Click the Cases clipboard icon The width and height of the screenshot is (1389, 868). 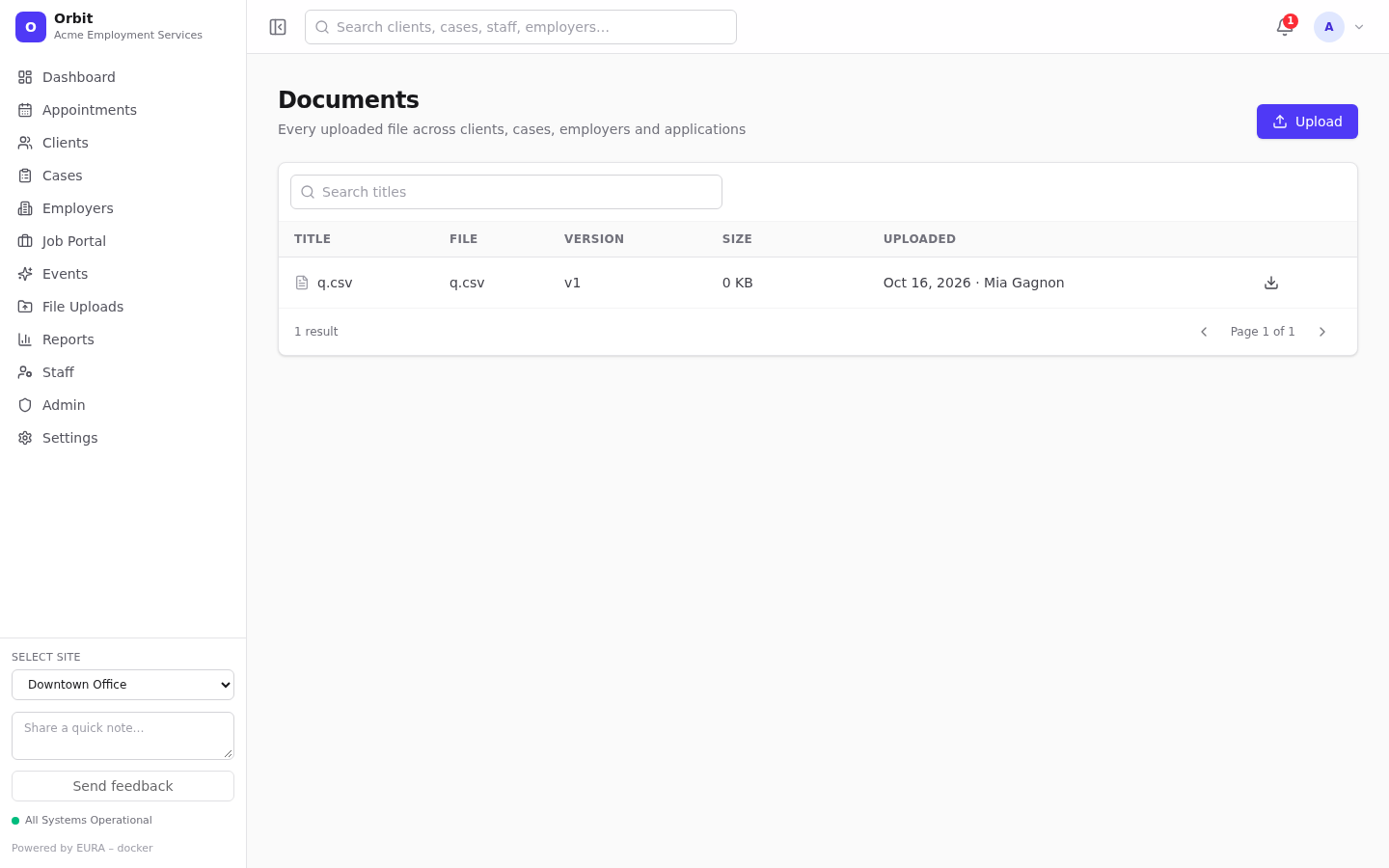[25, 176]
